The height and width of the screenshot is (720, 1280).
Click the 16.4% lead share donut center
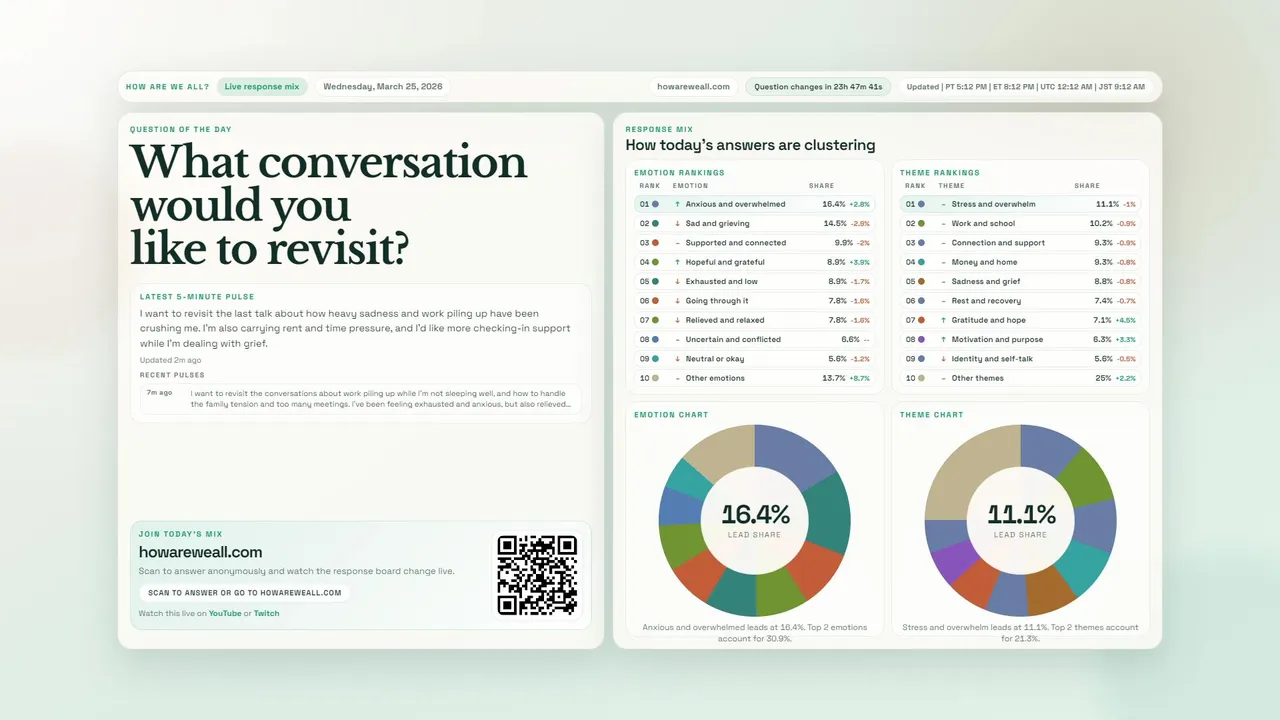tap(755, 520)
